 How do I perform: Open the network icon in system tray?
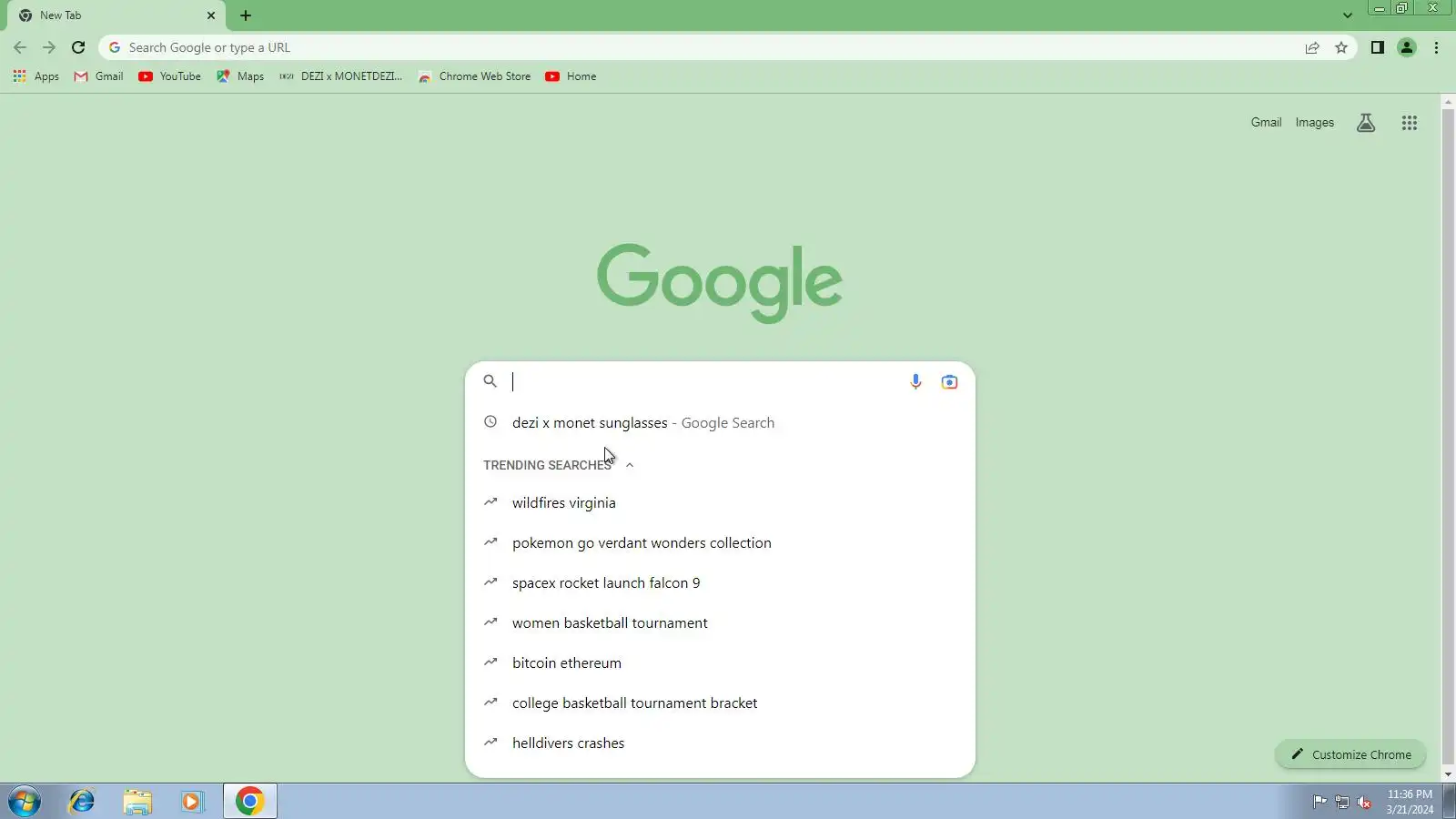click(x=1342, y=802)
